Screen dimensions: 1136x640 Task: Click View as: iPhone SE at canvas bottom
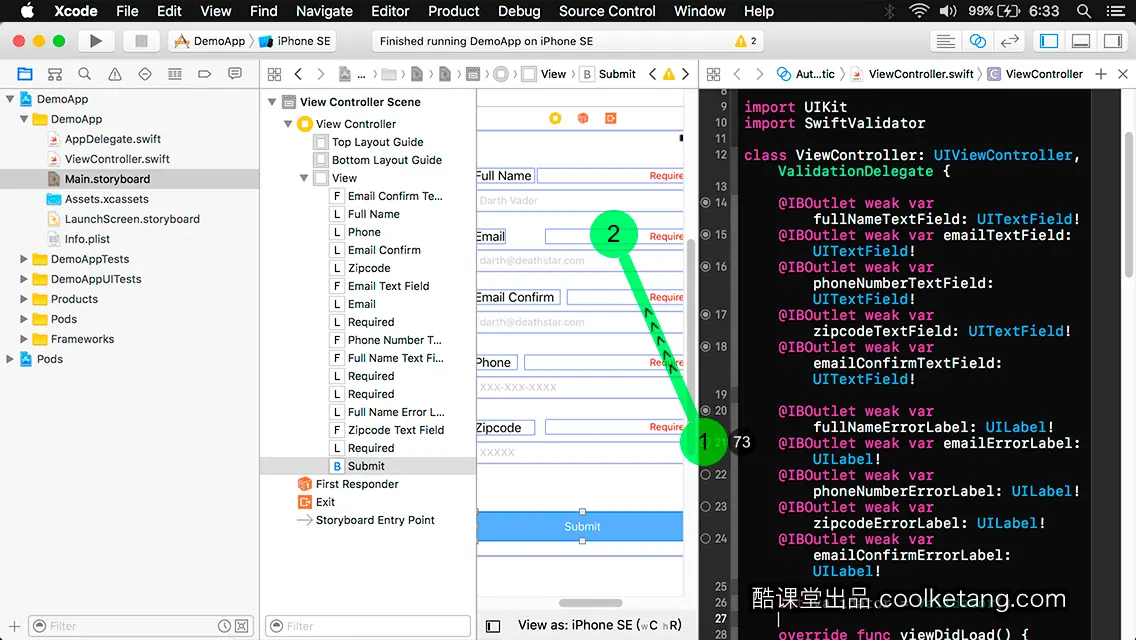click(x=599, y=626)
